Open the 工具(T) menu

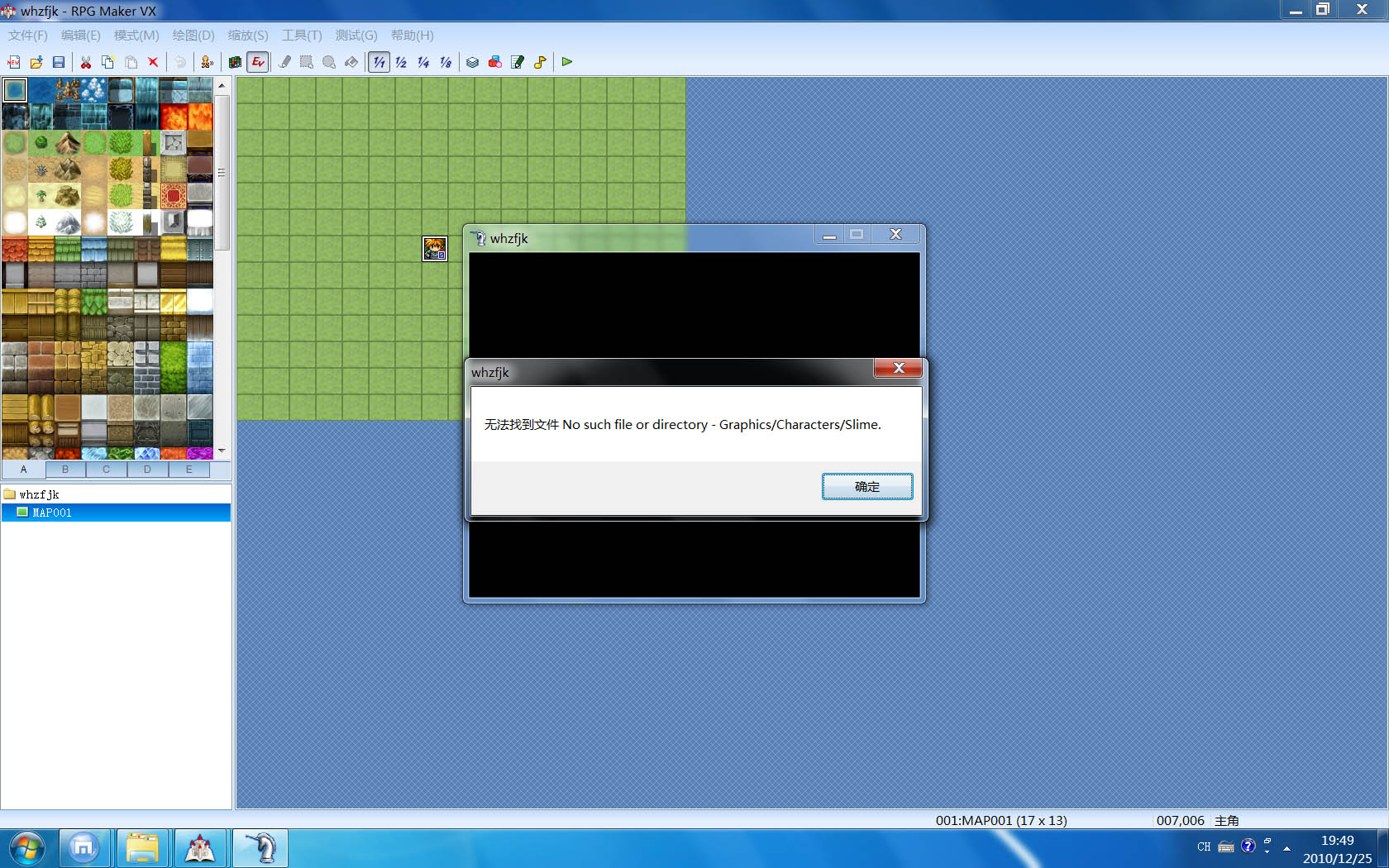[x=302, y=36]
